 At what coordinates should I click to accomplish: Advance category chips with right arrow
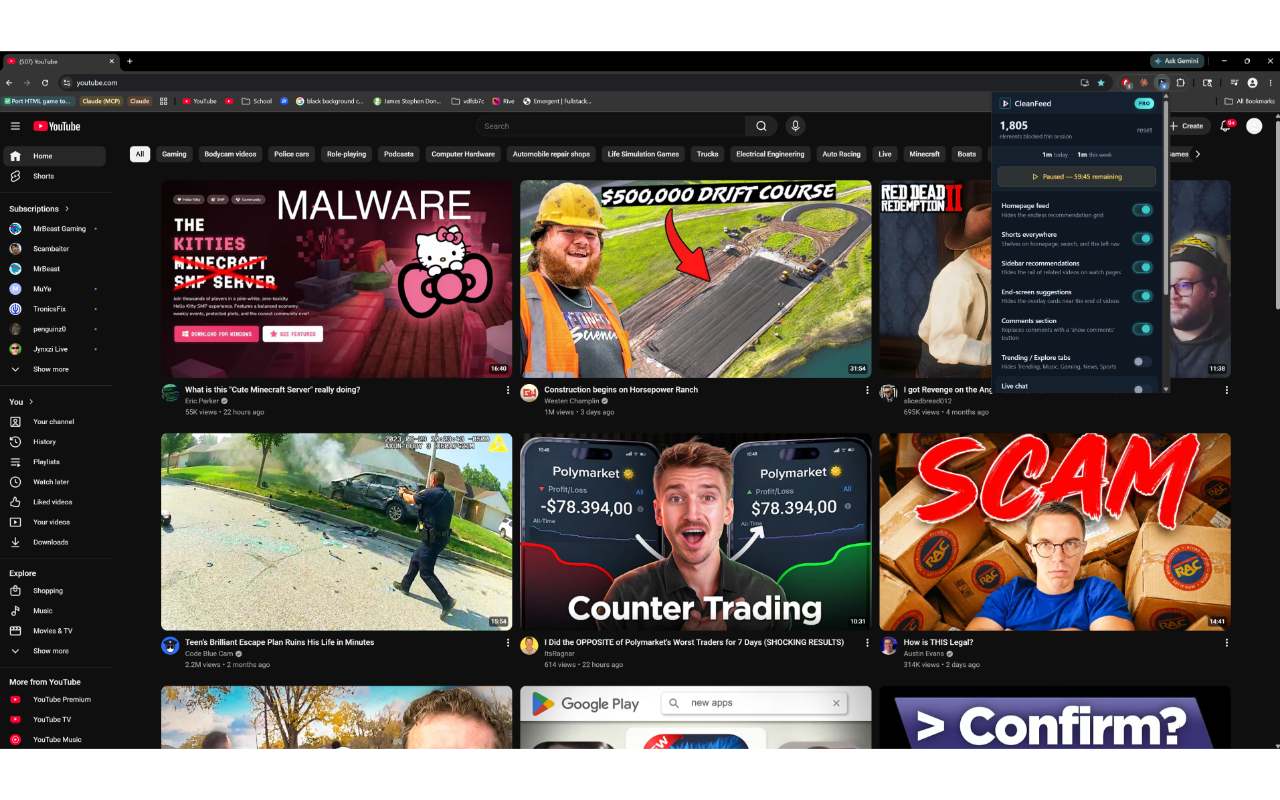point(1198,154)
